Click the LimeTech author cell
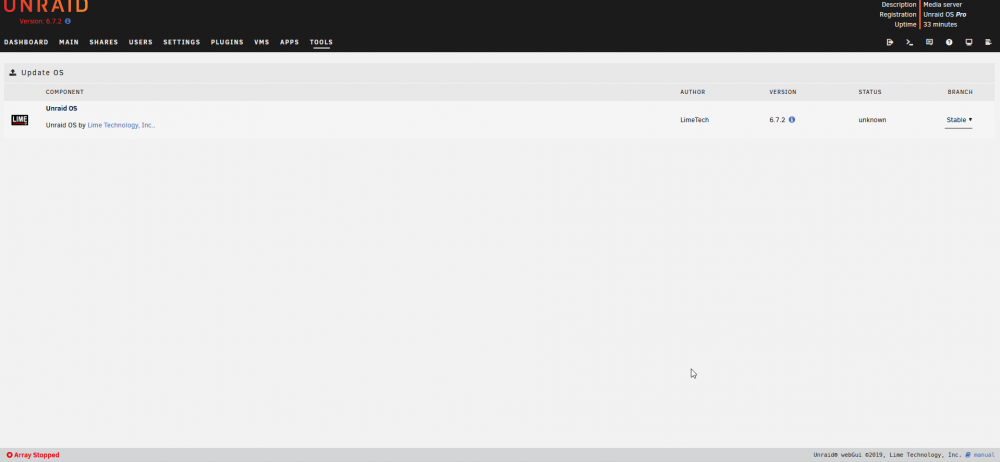 (x=695, y=120)
